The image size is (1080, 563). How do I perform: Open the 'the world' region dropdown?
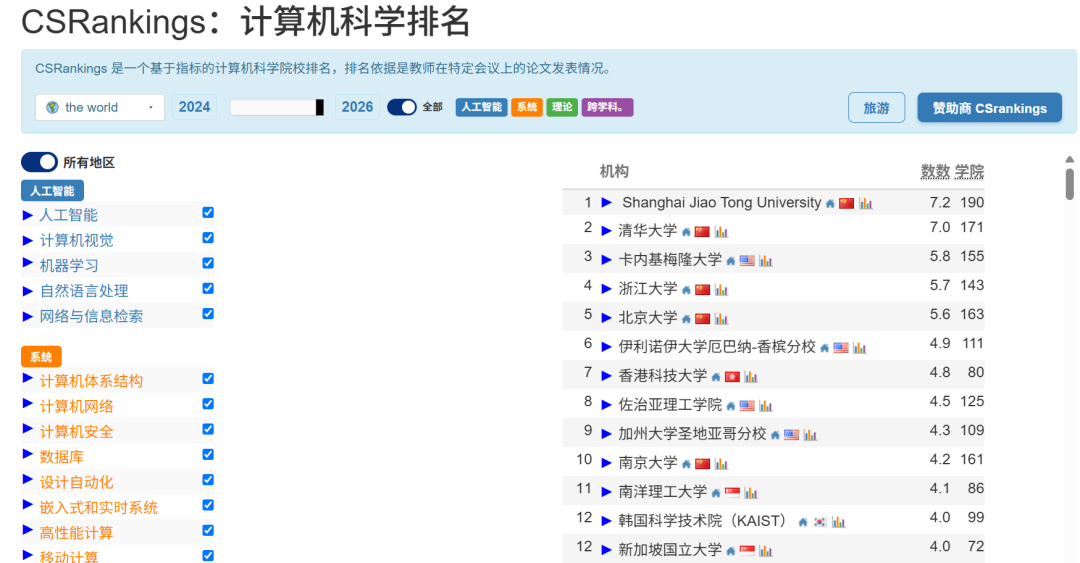coord(100,108)
